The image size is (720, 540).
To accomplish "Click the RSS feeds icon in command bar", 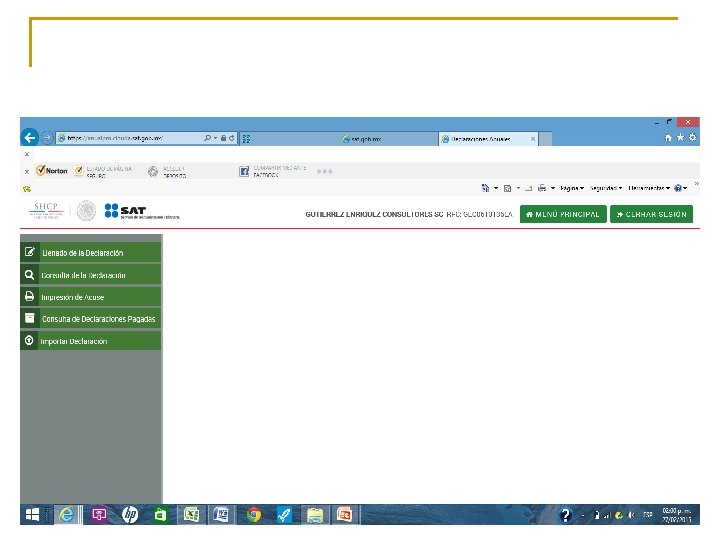I will coord(507,188).
